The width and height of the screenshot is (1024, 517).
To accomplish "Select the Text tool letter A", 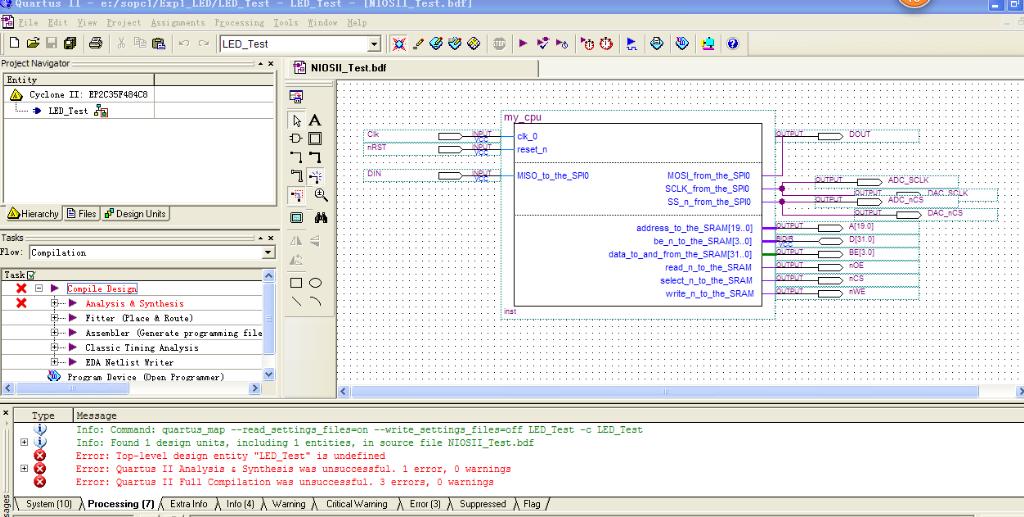I will [x=315, y=121].
